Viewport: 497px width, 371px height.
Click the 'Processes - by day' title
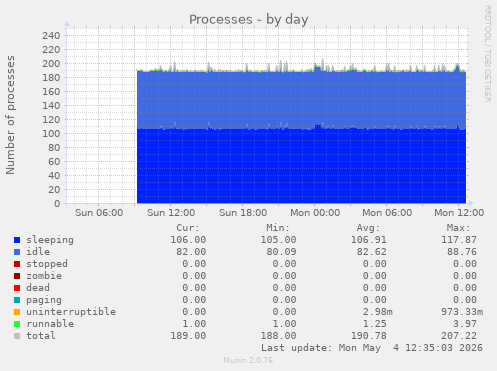(249, 19)
